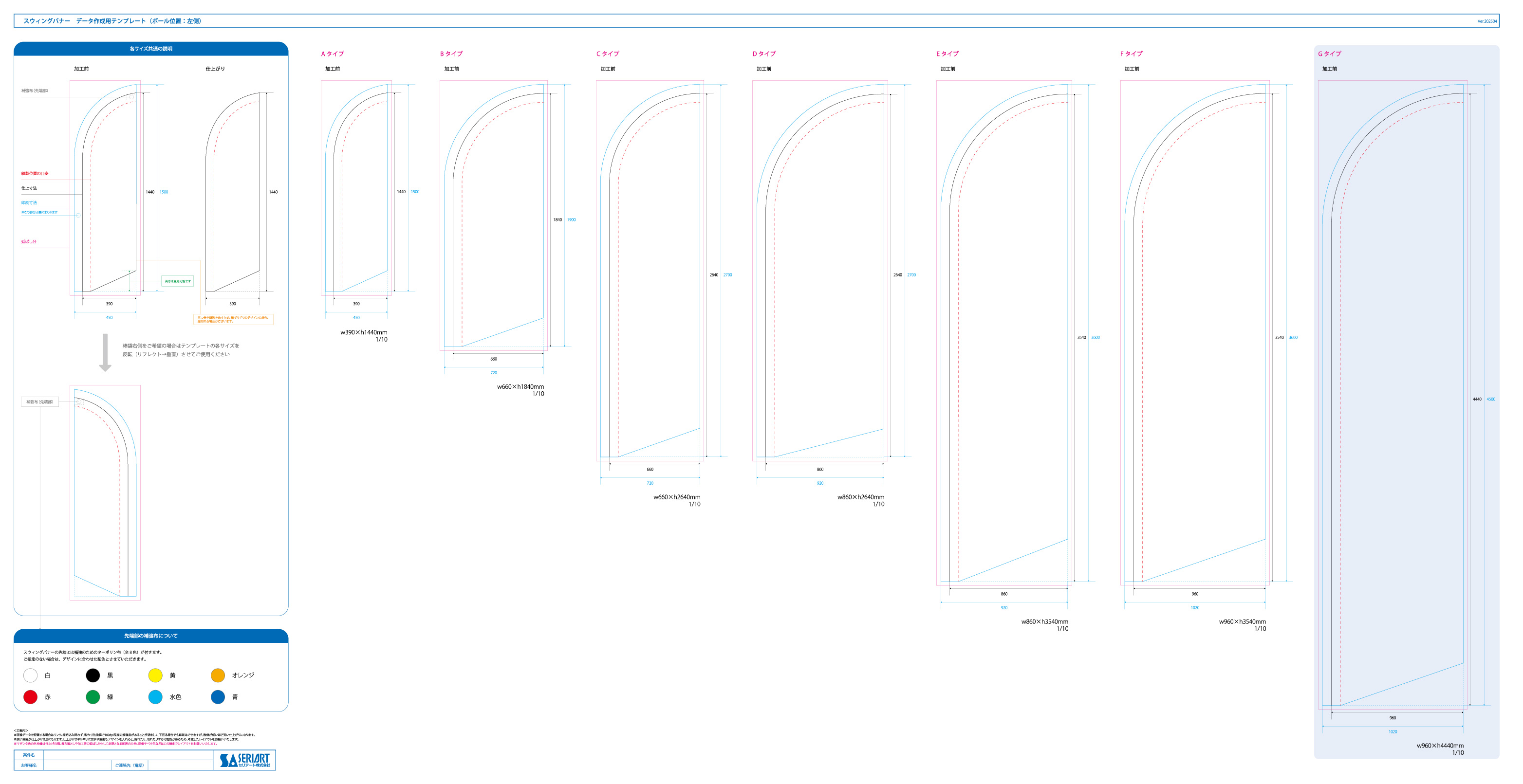Click the 'A タイプ' heading
This screenshot has height=784, width=1523.
tap(332, 54)
